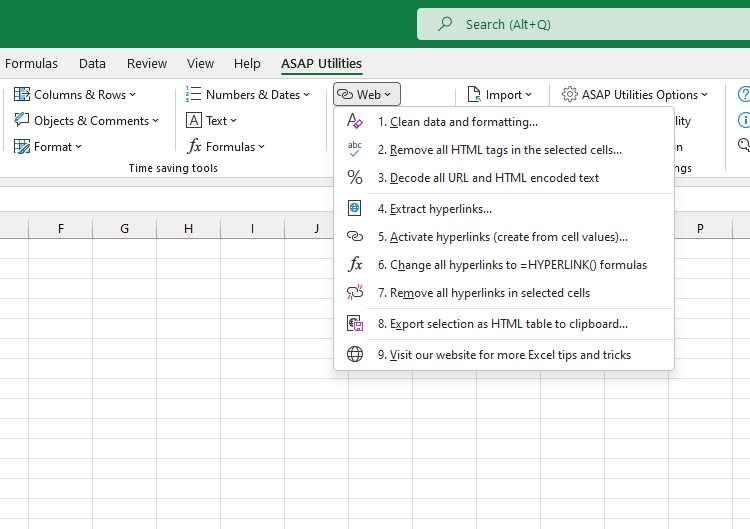This screenshot has height=529, width=750.
Task: Click the info circle icon
Action: [744, 120]
